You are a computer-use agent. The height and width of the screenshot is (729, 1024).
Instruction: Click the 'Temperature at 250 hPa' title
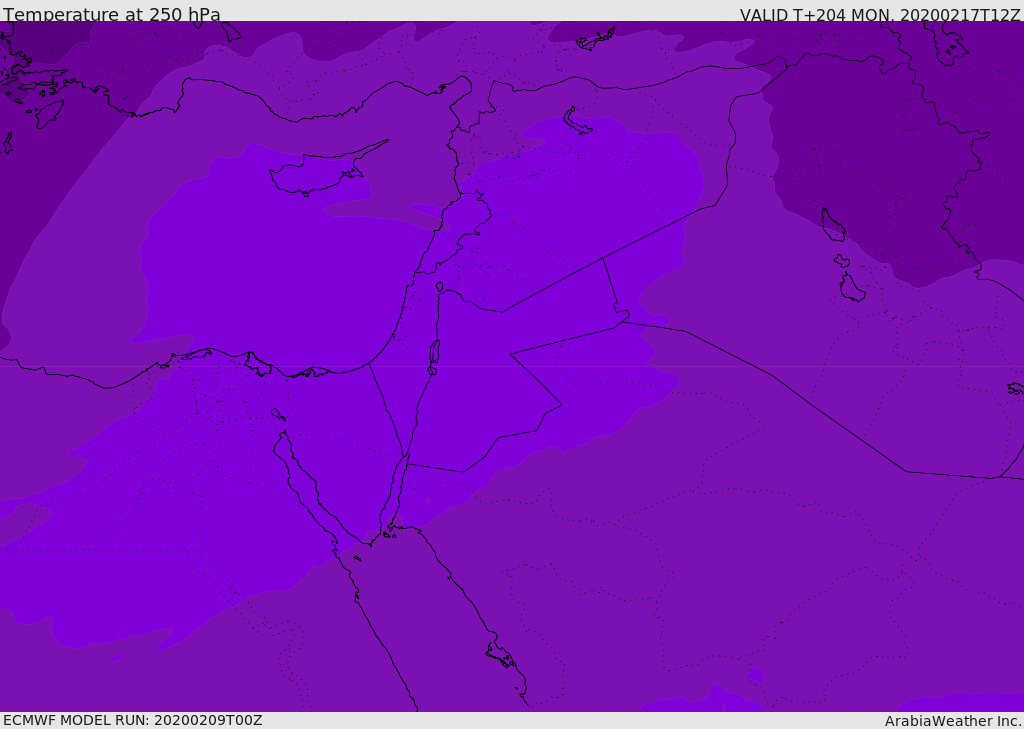click(111, 15)
